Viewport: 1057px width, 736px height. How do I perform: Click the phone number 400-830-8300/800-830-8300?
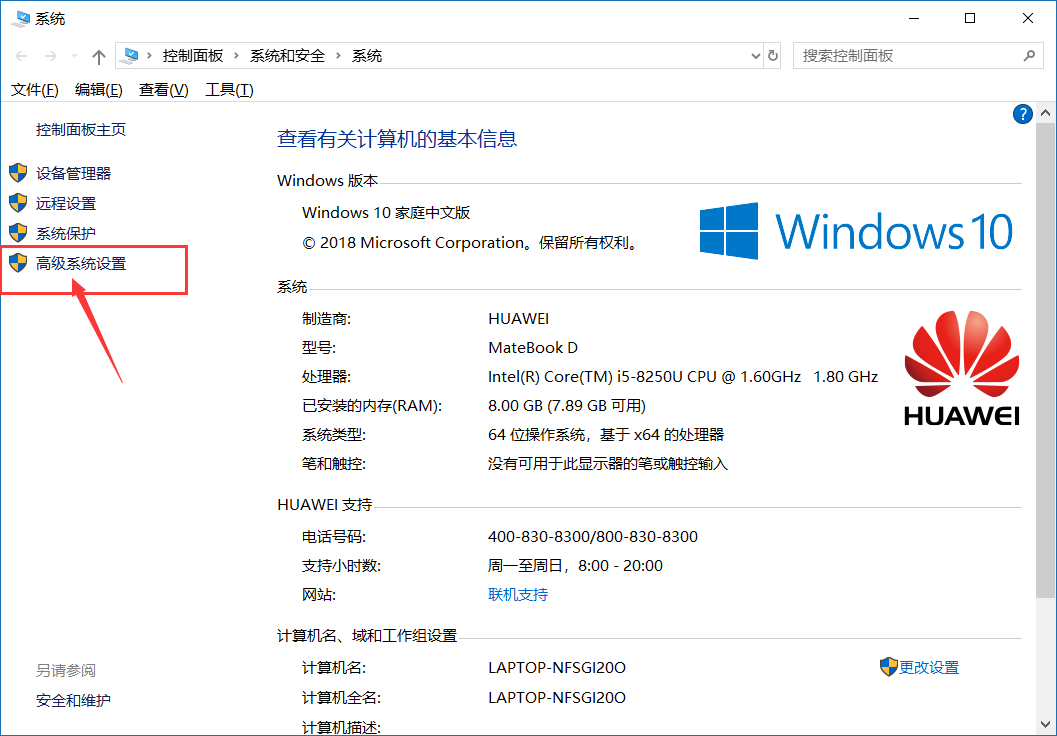[x=593, y=536]
